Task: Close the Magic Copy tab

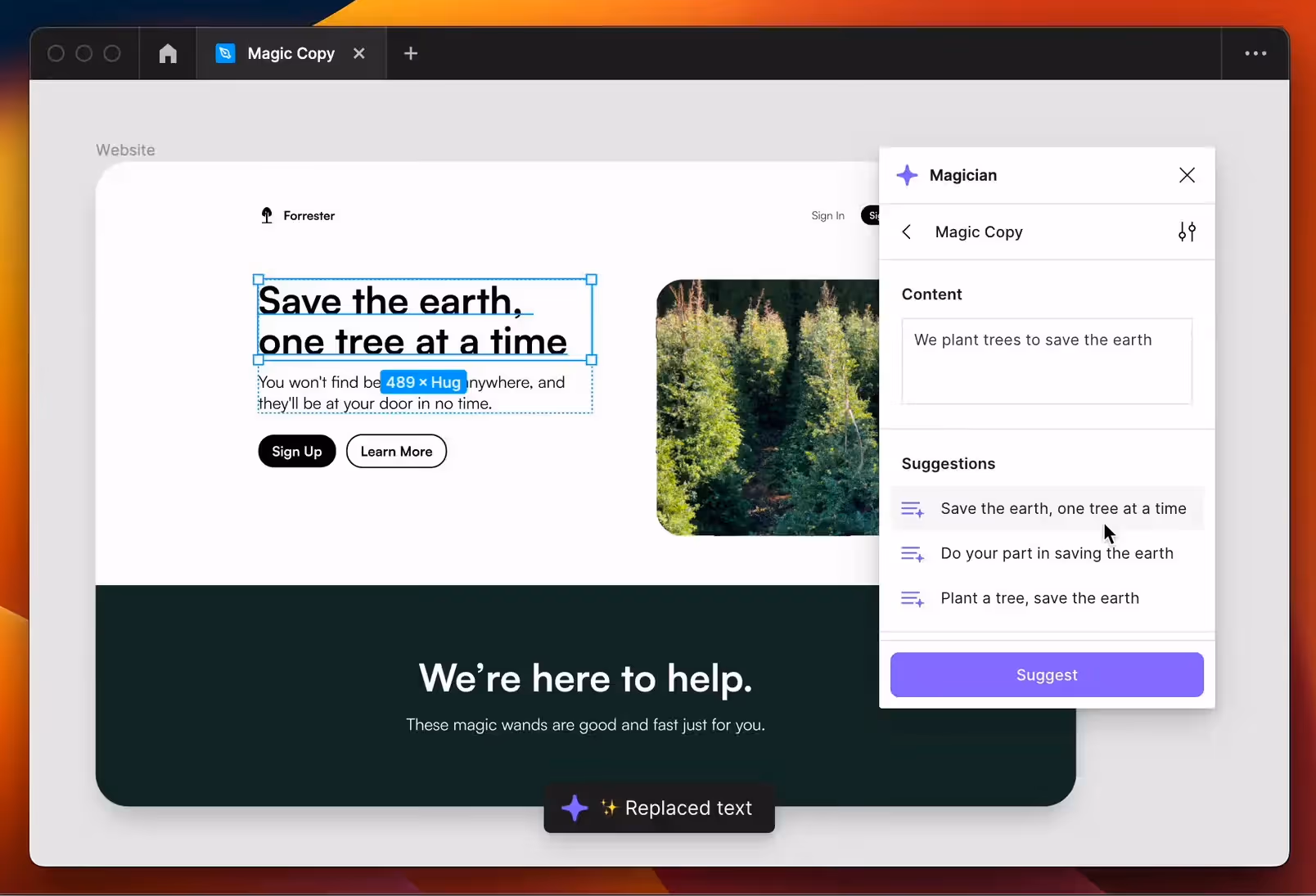Action: coord(359,54)
